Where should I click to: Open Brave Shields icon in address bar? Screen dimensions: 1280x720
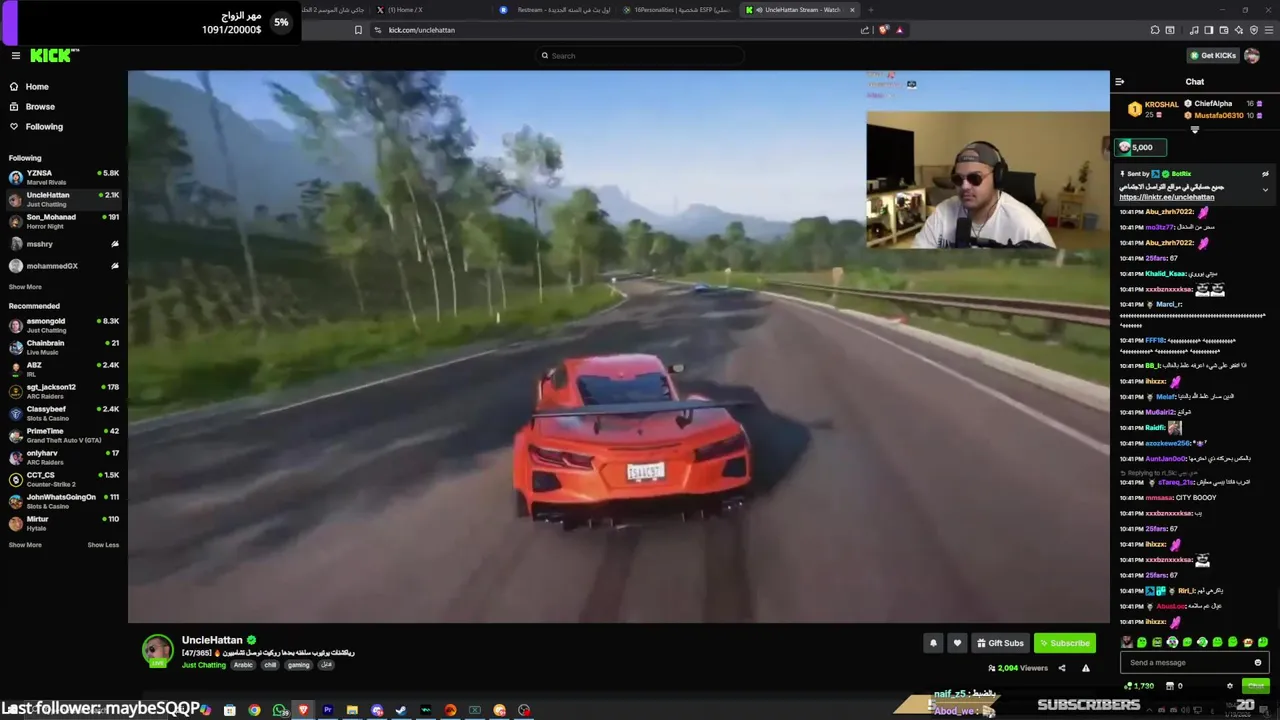click(883, 30)
